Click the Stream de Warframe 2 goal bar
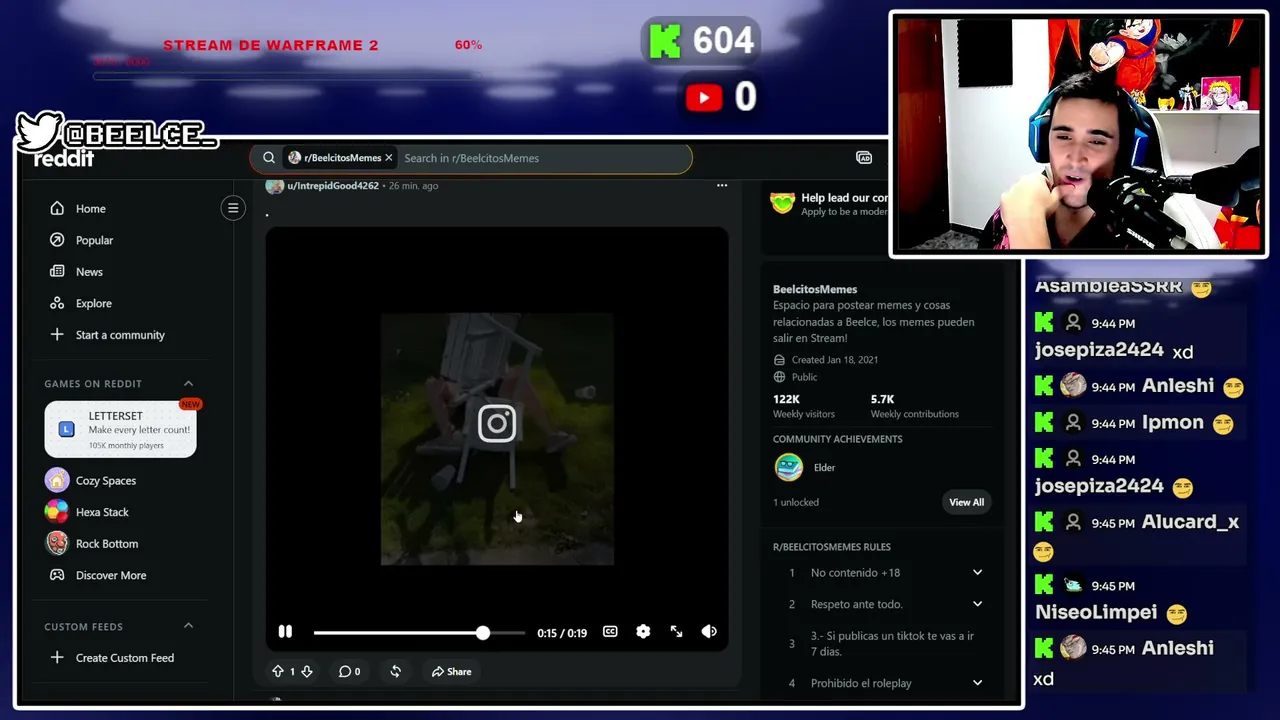This screenshot has height=720, width=1280. pos(290,76)
